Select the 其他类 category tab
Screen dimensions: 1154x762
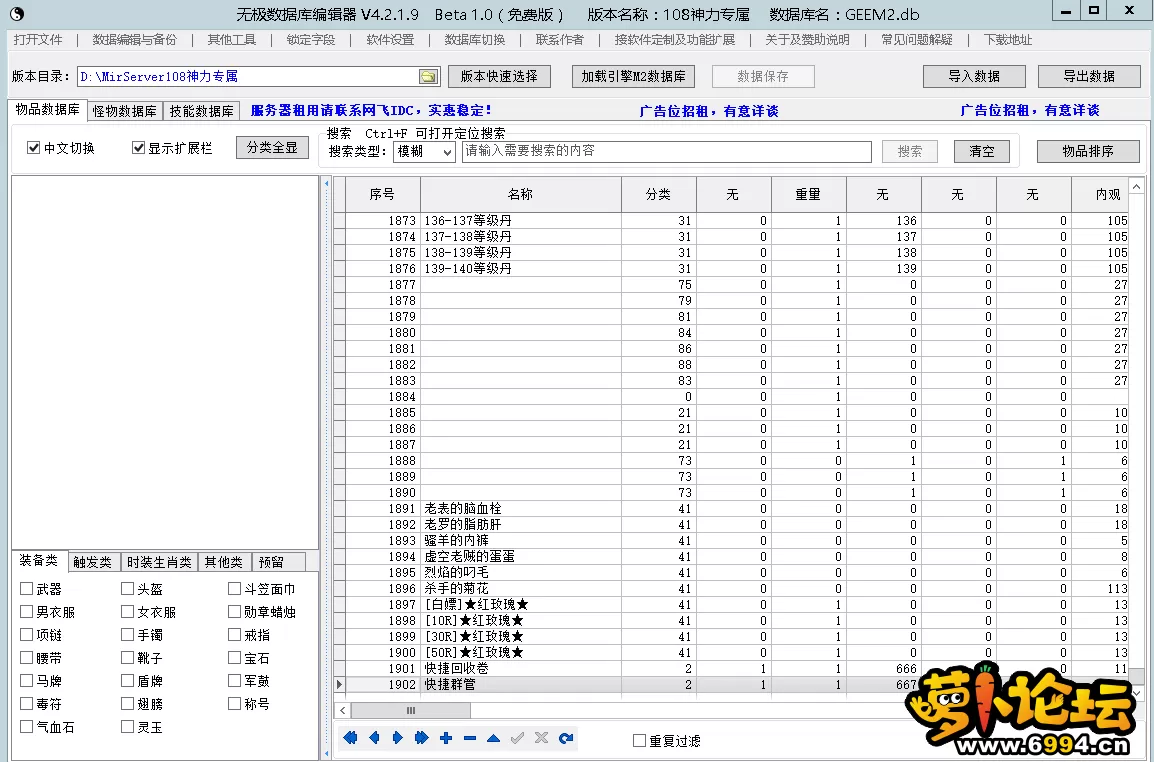(224, 562)
